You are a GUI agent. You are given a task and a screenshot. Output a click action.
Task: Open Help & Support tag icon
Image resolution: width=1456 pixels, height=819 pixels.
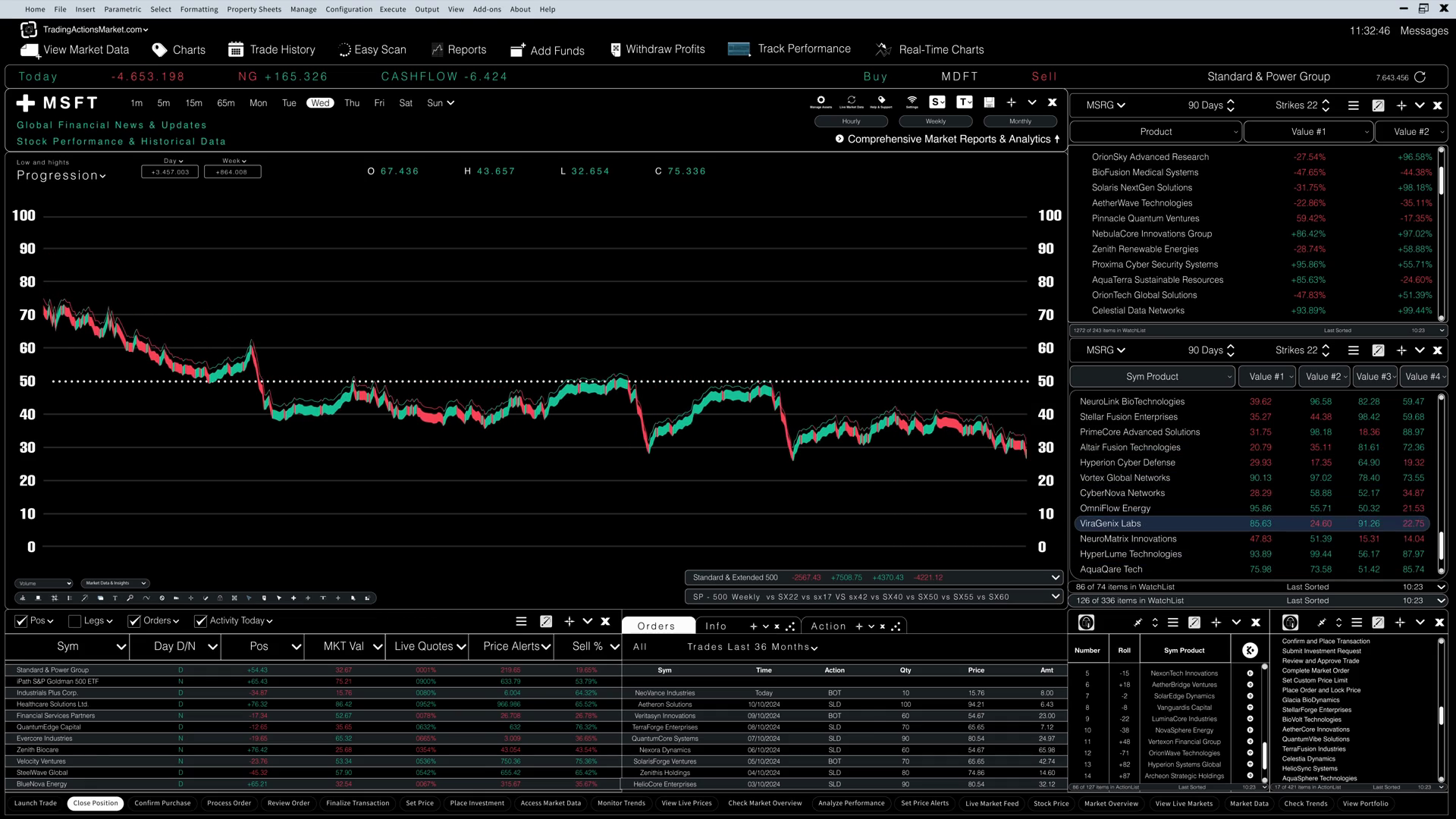tap(881, 100)
